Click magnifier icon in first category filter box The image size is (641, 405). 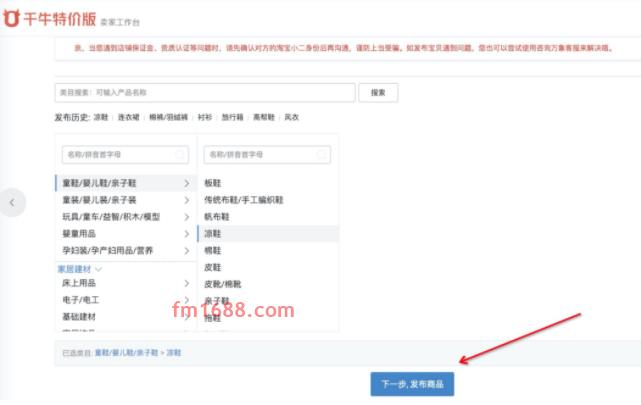pyautogui.click(x=180, y=154)
